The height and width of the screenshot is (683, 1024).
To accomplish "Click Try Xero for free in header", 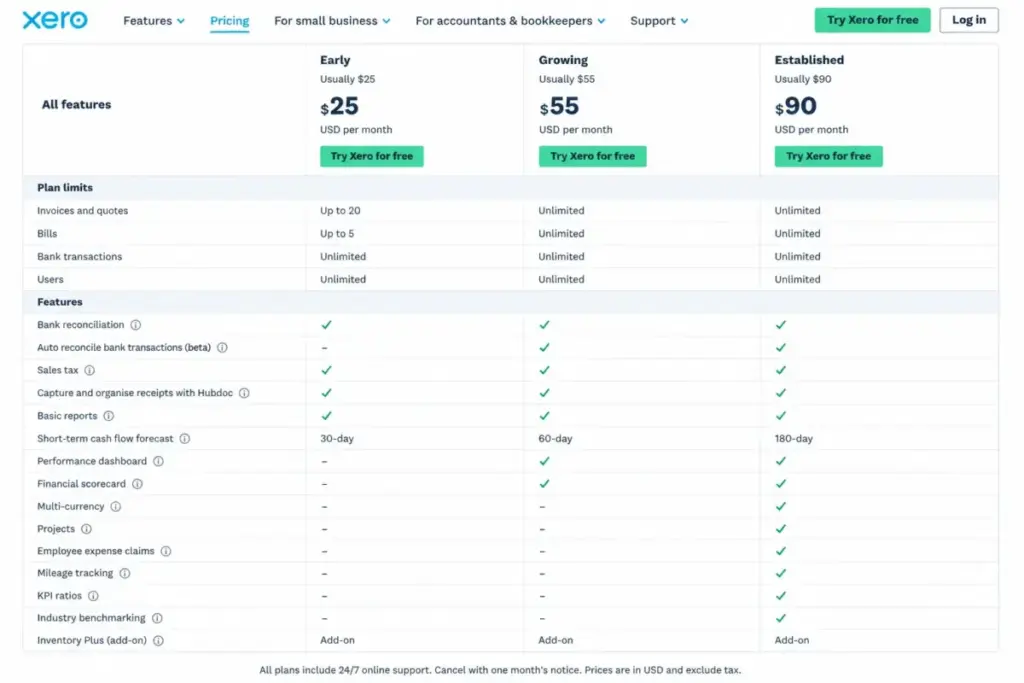I will tap(872, 20).
